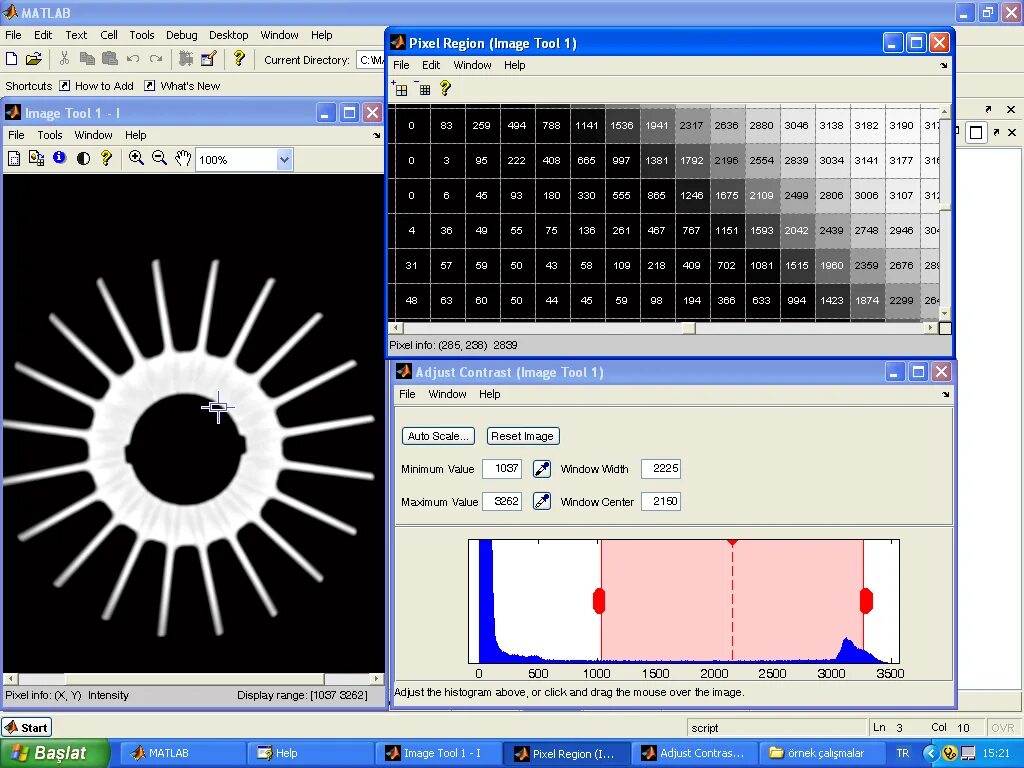Click the Pixel Info icon in Image Tool

click(60, 159)
